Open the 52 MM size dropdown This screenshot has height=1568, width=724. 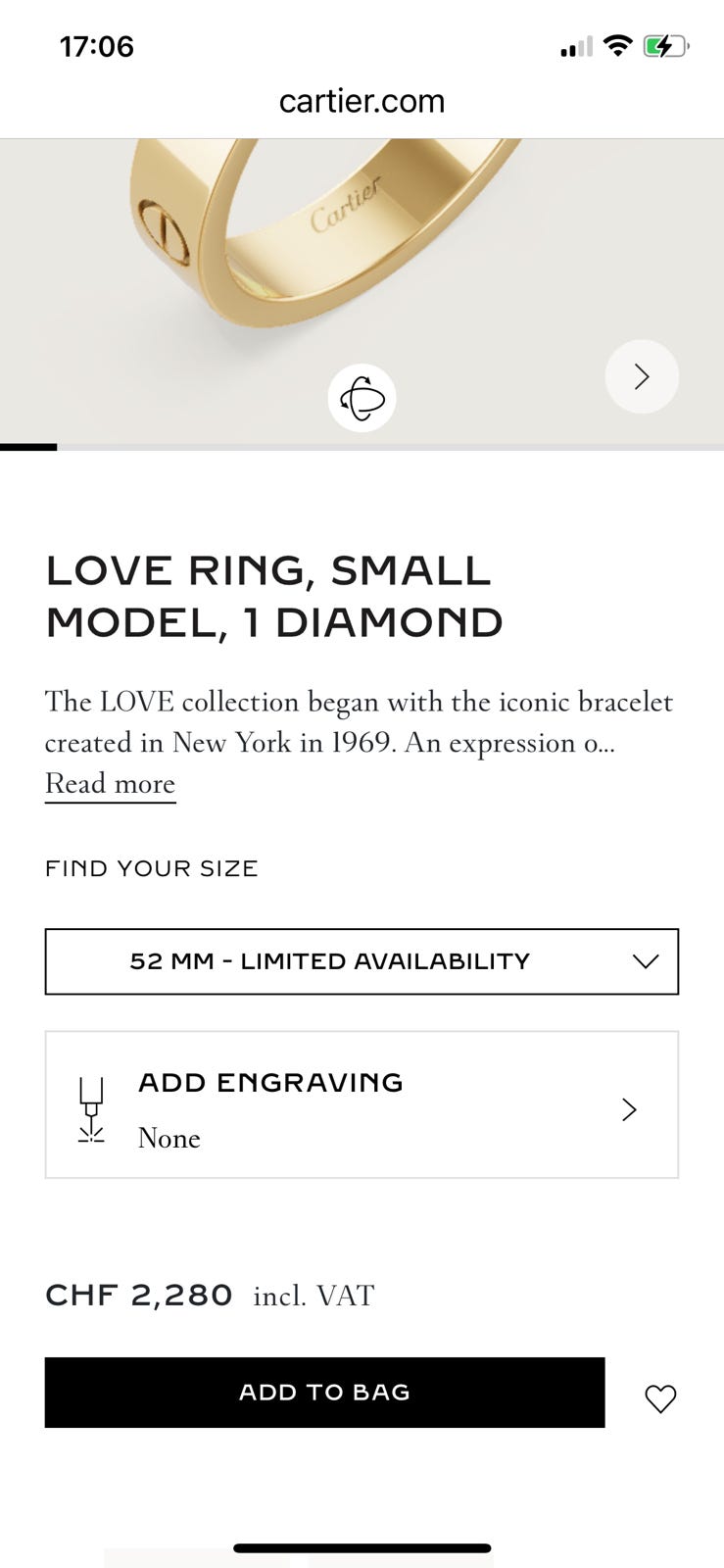tap(330, 961)
